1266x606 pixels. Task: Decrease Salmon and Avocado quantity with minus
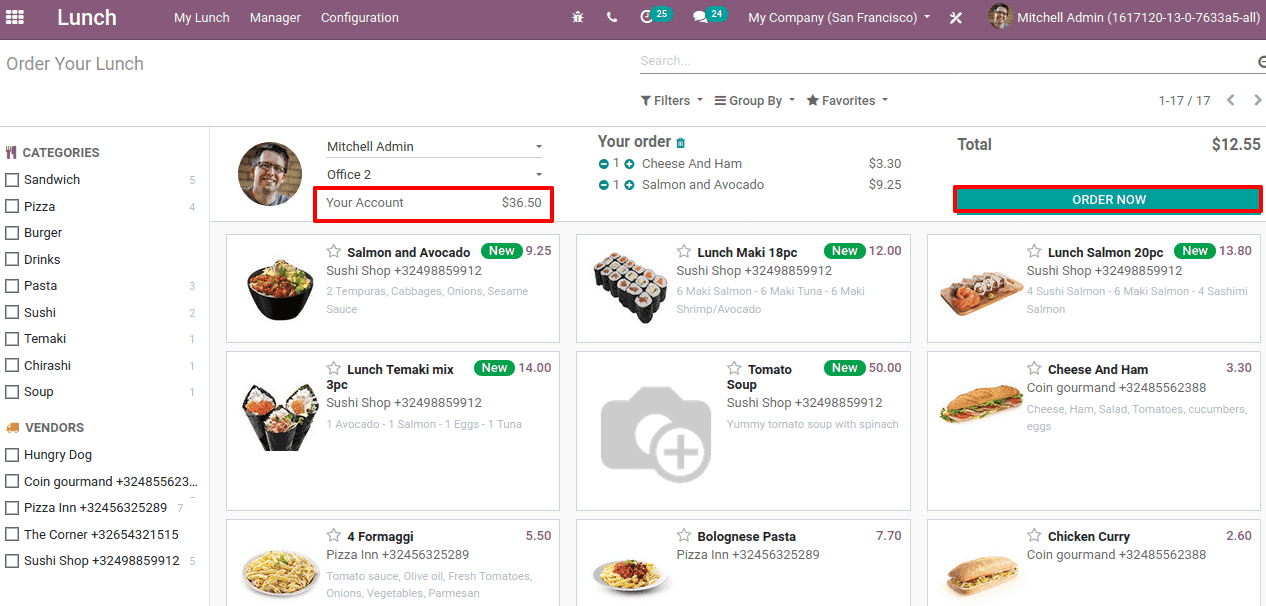(x=603, y=185)
